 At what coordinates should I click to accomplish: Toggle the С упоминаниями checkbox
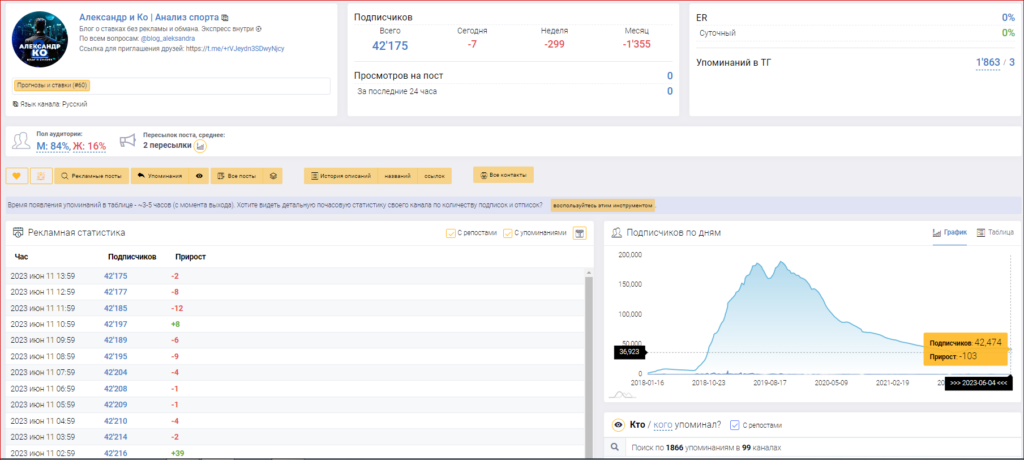(508, 233)
